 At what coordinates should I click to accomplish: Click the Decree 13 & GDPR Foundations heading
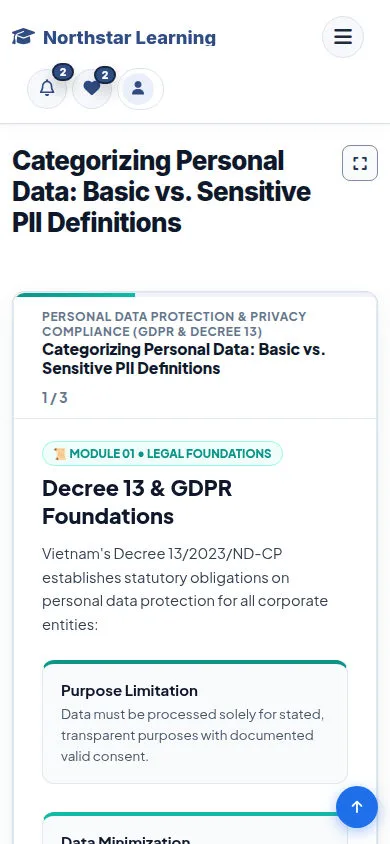pos(137,502)
